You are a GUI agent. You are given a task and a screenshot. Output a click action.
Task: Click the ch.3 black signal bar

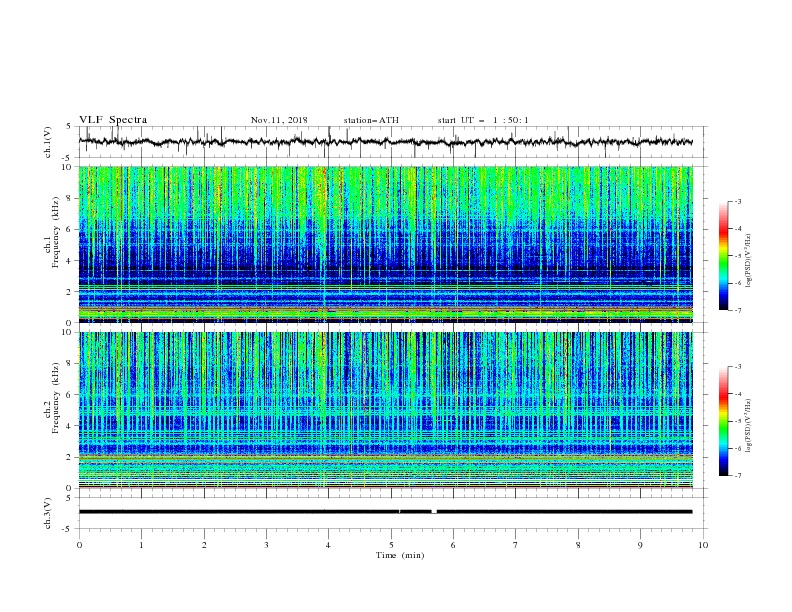click(x=385, y=512)
